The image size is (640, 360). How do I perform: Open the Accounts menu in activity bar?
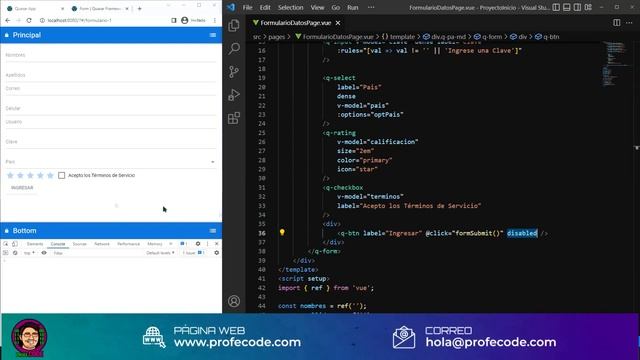pyautogui.click(x=234, y=301)
